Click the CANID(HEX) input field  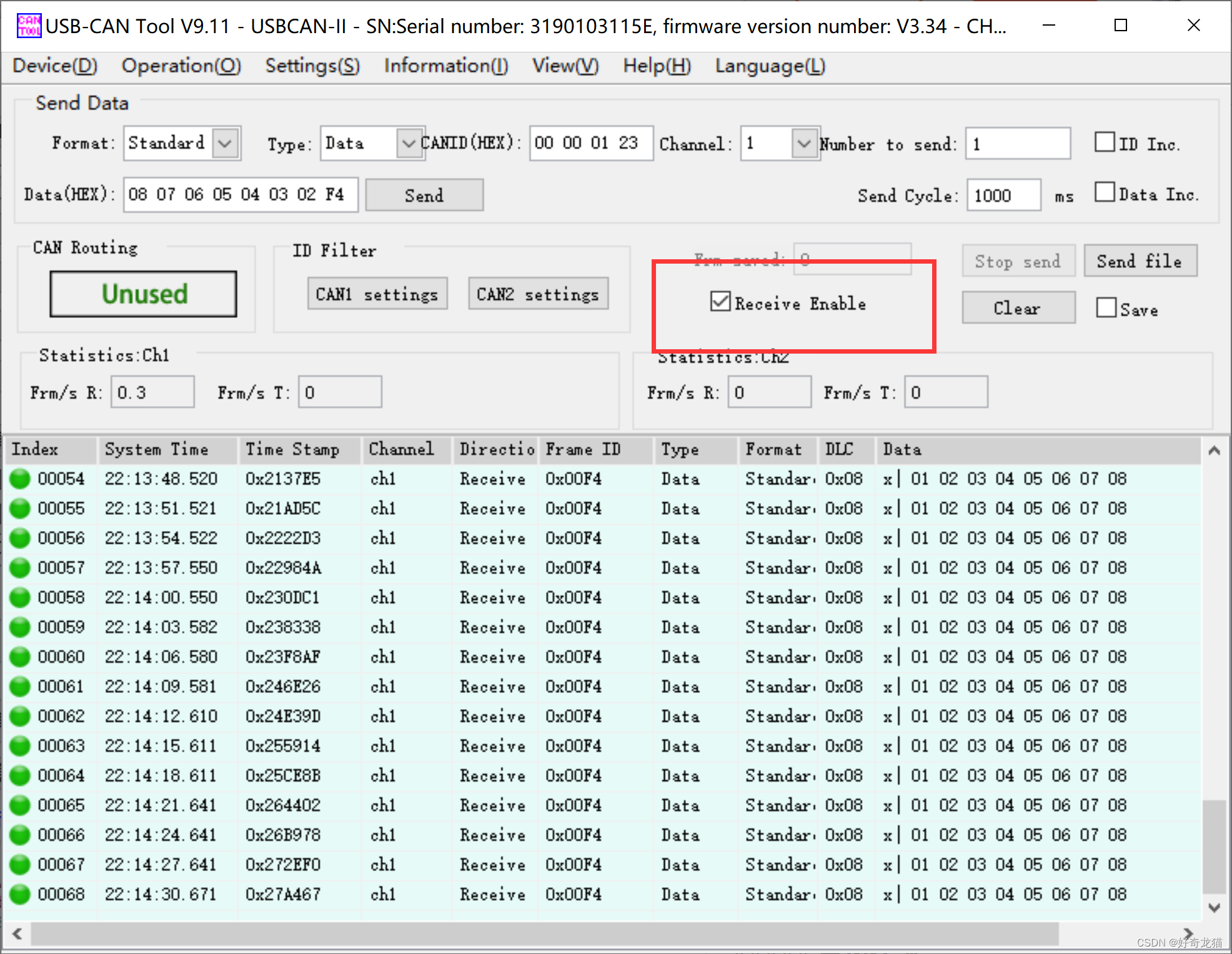click(x=591, y=143)
